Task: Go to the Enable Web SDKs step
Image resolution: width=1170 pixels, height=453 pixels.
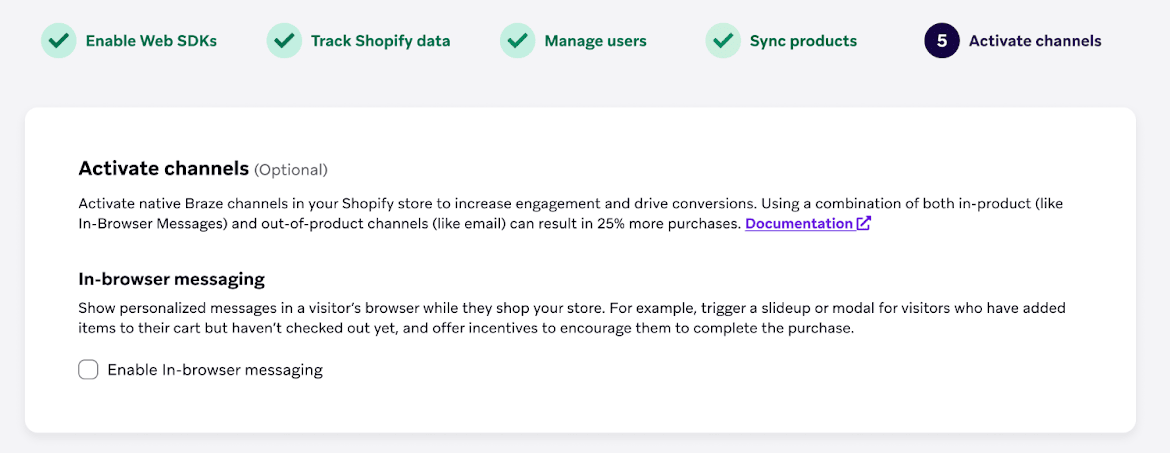Action: point(151,41)
